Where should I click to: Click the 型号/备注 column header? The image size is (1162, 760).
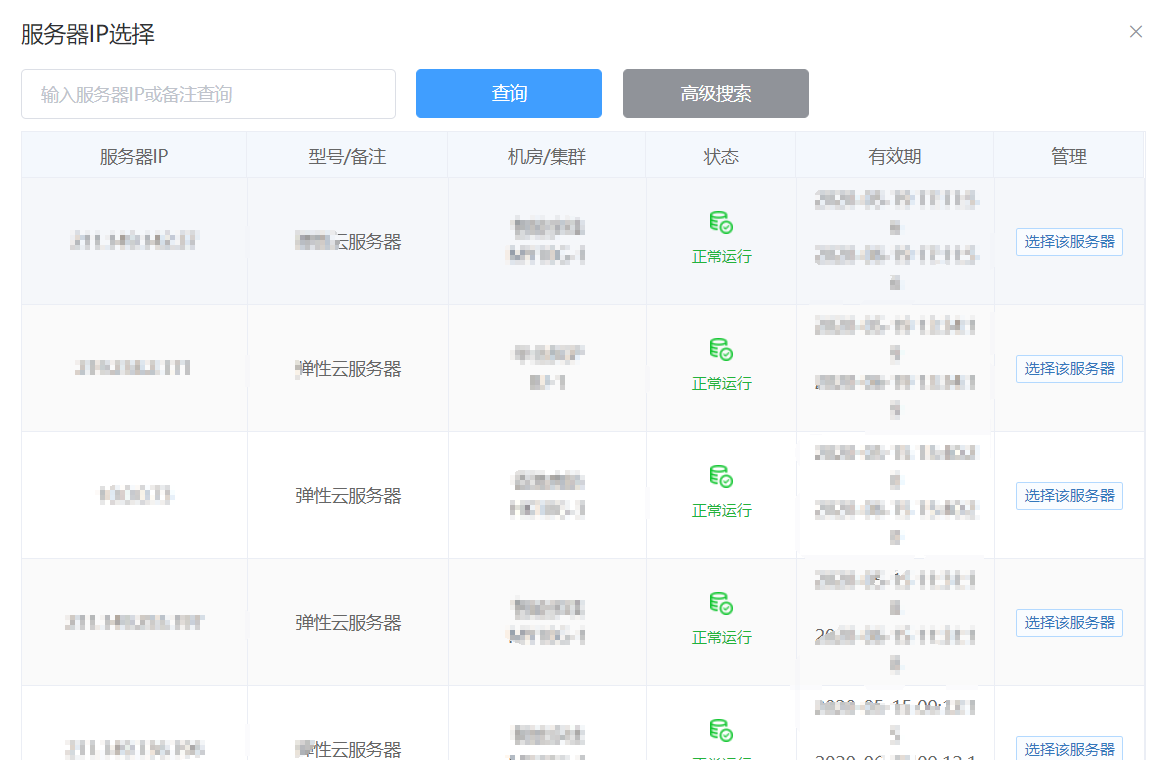347,156
